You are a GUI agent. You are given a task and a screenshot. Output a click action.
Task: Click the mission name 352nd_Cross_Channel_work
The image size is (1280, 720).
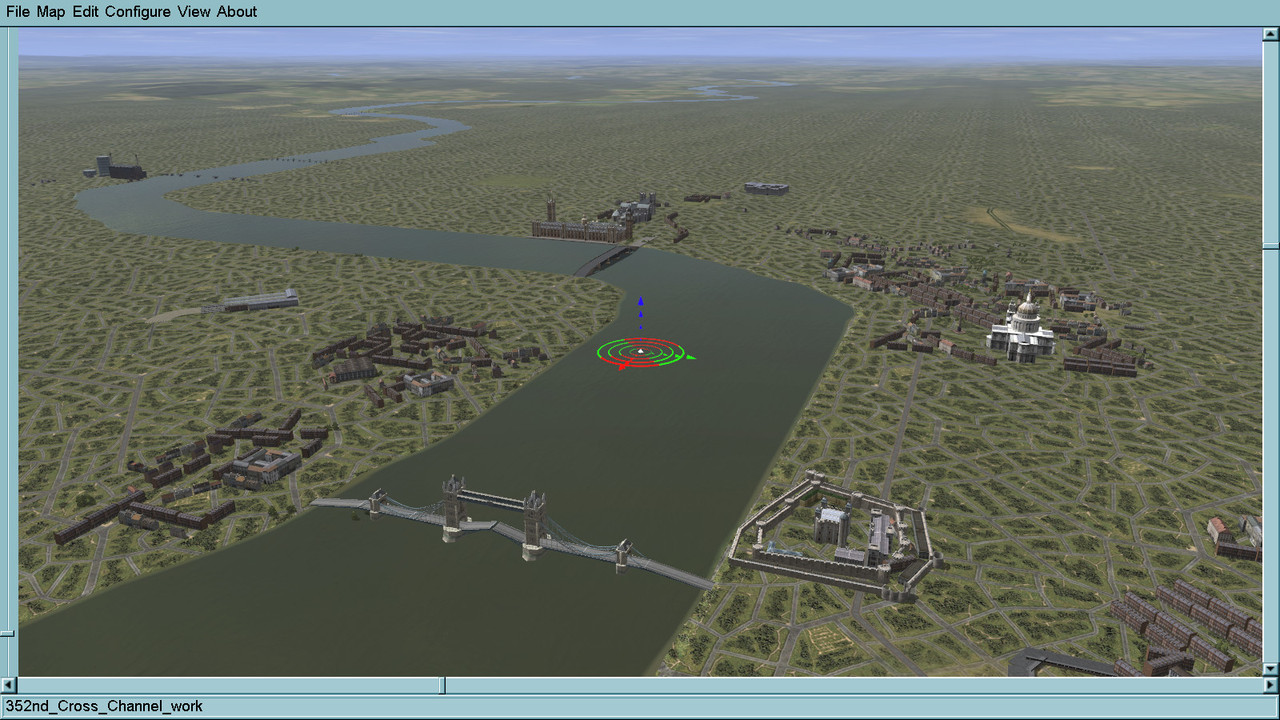pos(104,706)
